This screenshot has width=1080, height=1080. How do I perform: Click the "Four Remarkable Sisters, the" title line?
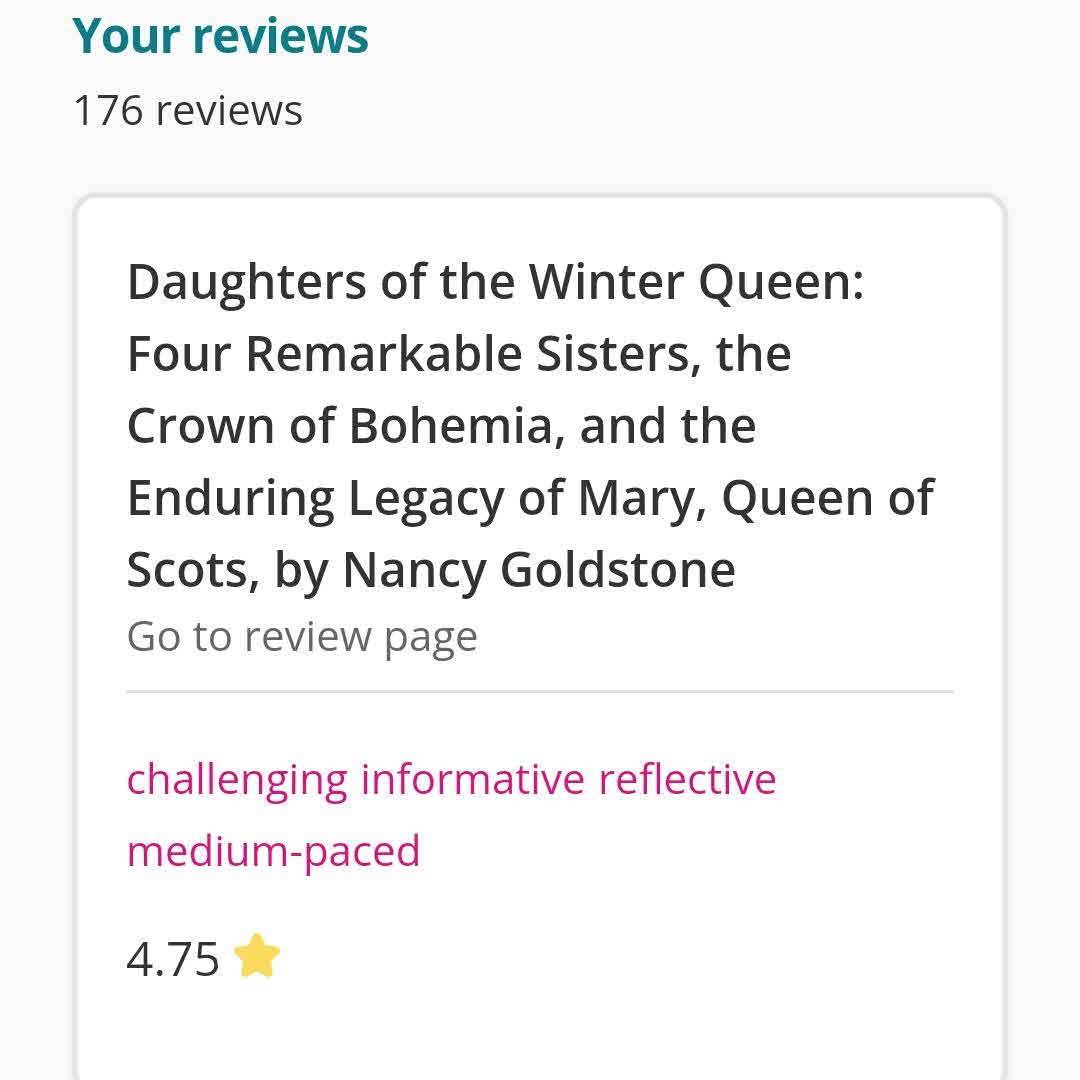tap(459, 354)
